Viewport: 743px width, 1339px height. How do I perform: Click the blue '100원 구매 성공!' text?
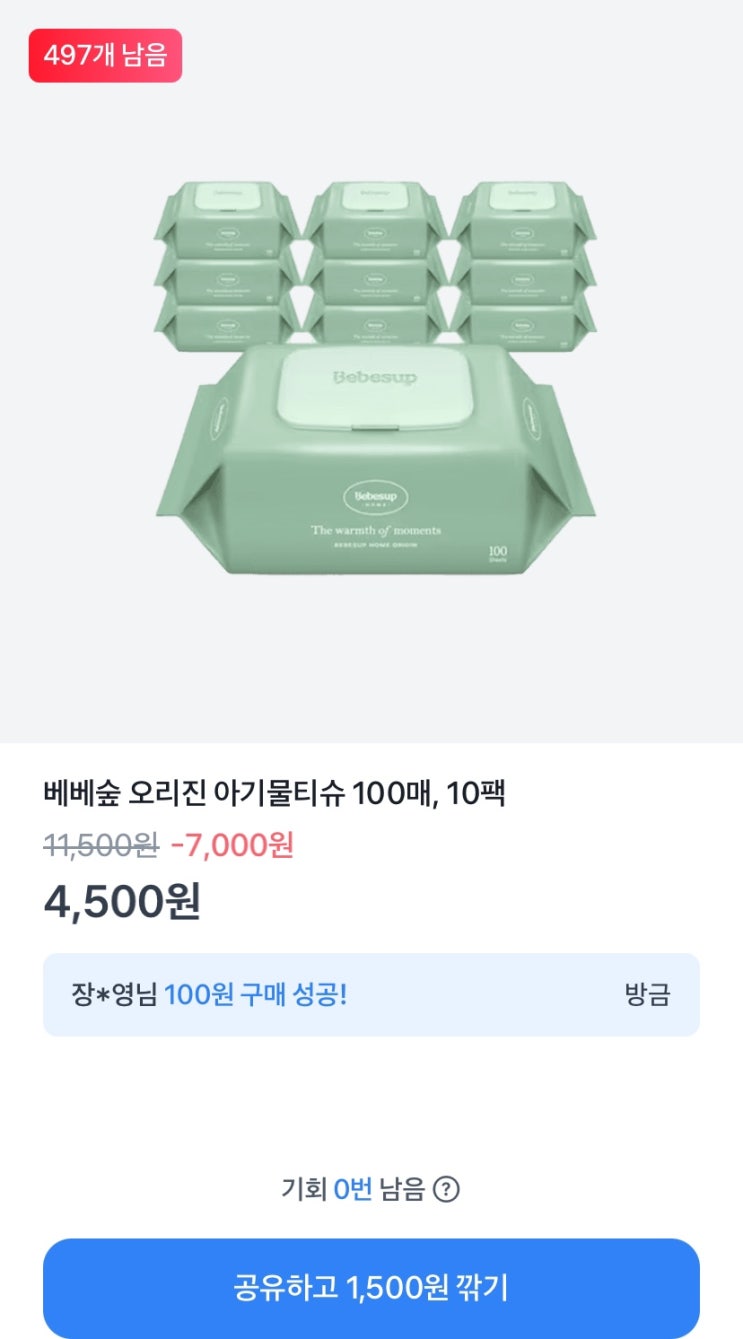coord(255,995)
